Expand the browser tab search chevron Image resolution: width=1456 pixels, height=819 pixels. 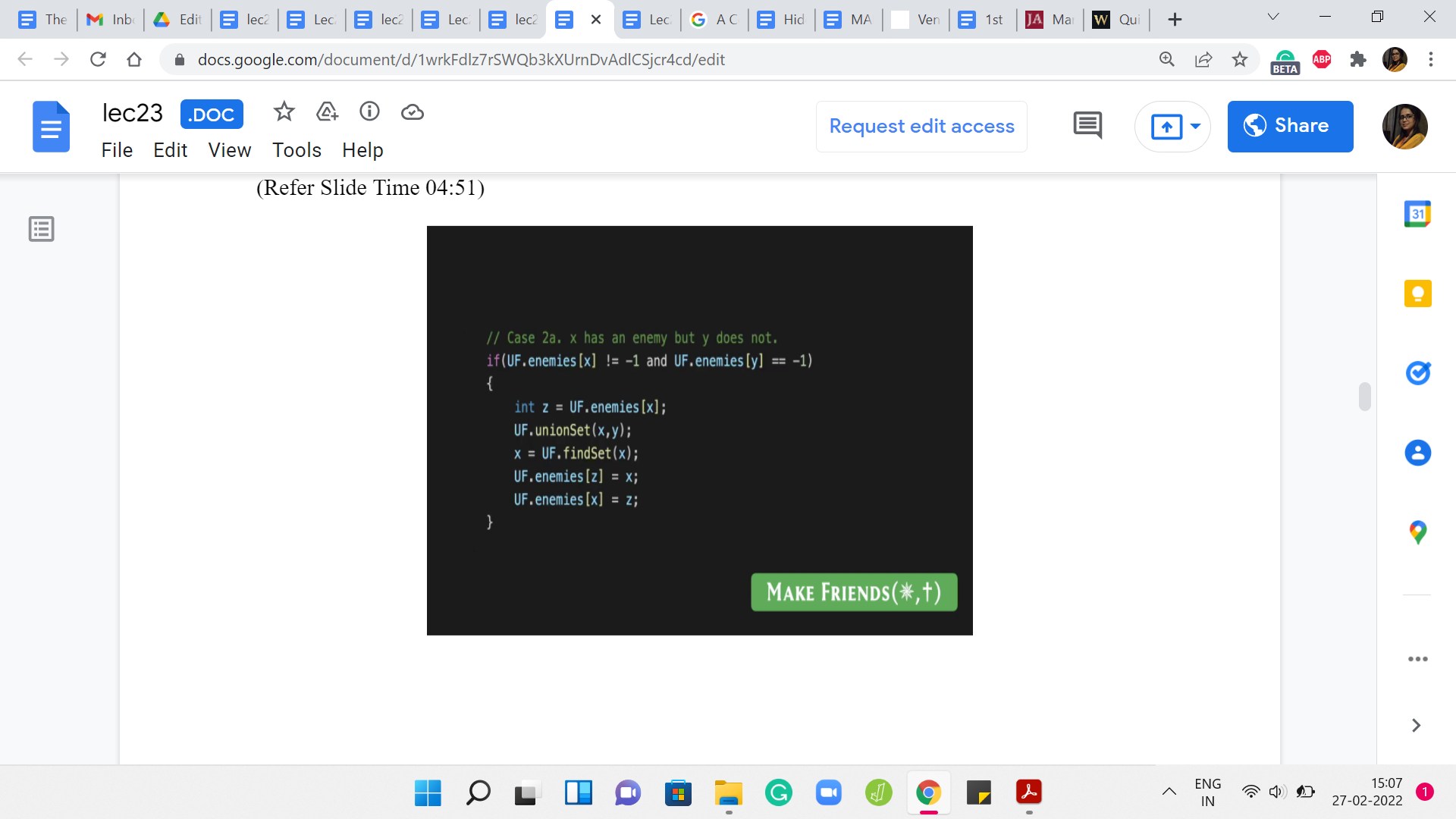(1273, 17)
